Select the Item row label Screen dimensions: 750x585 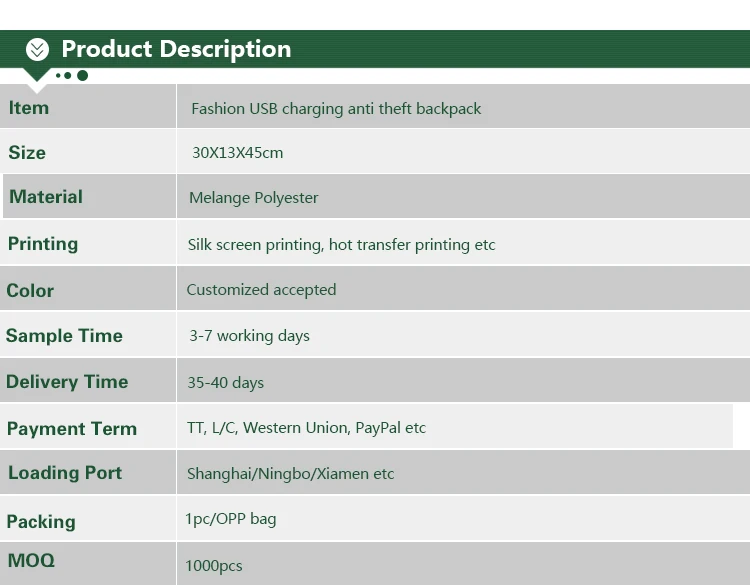point(29,108)
